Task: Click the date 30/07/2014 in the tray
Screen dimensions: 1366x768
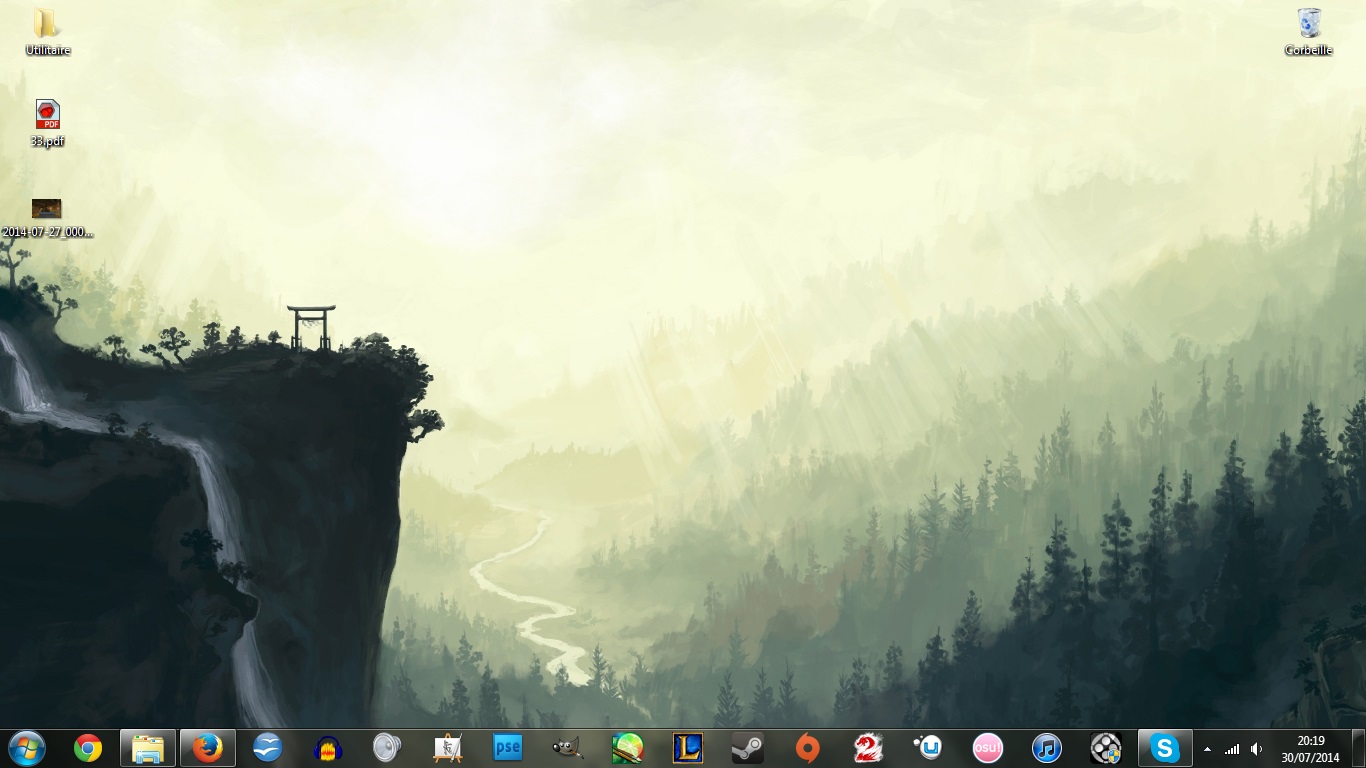Action: click(x=1311, y=757)
